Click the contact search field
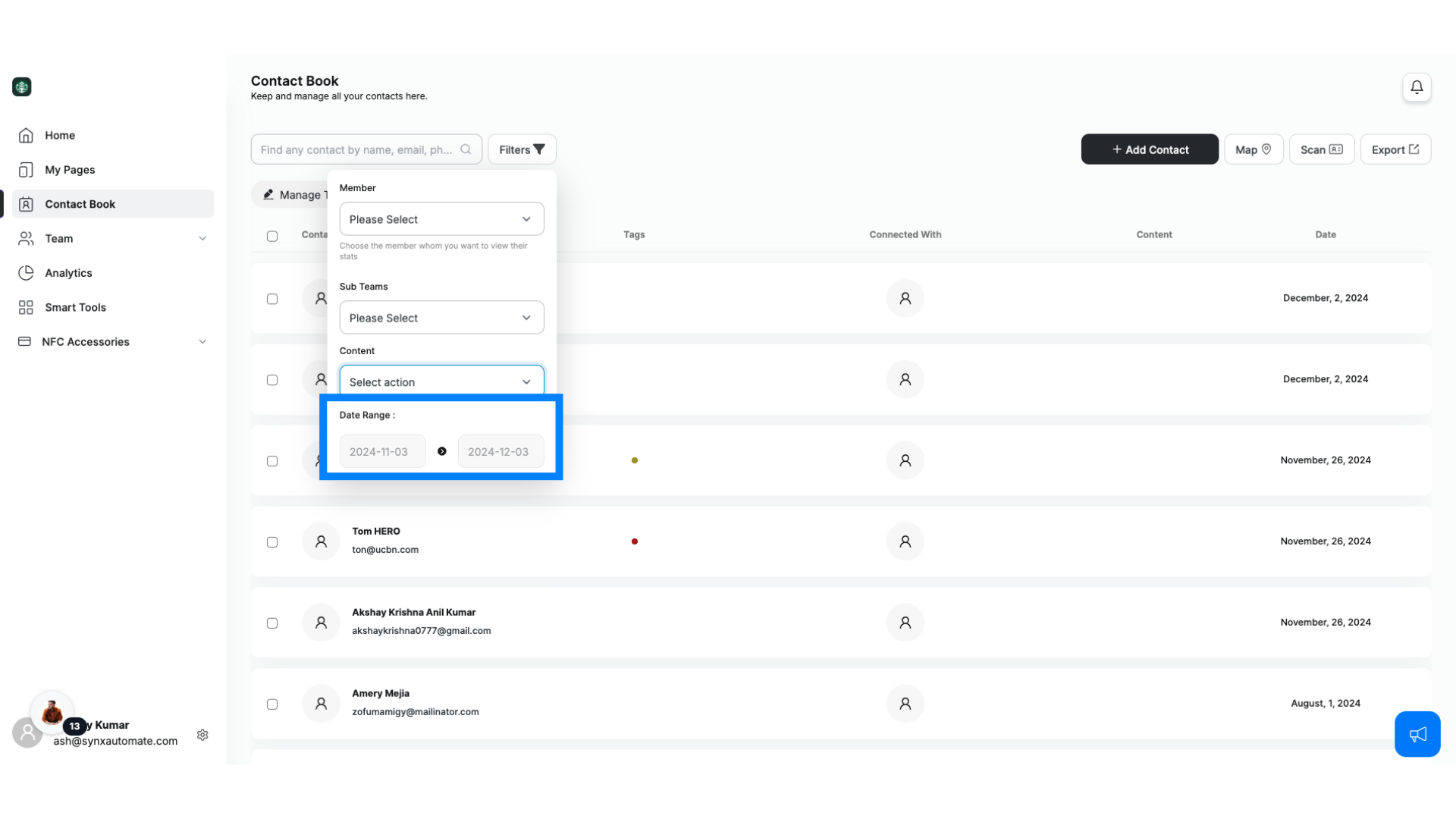1456x819 pixels. [x=366, y=149]
